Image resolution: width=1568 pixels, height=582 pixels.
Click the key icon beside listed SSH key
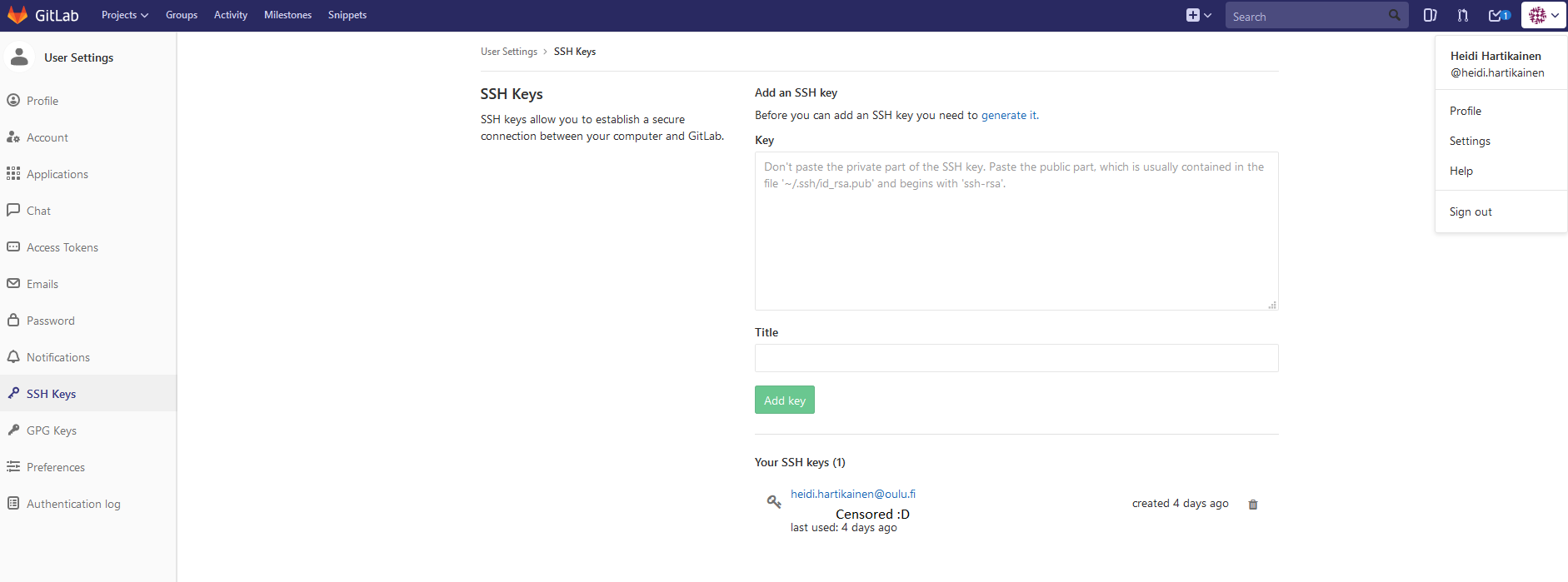point(774,501)
